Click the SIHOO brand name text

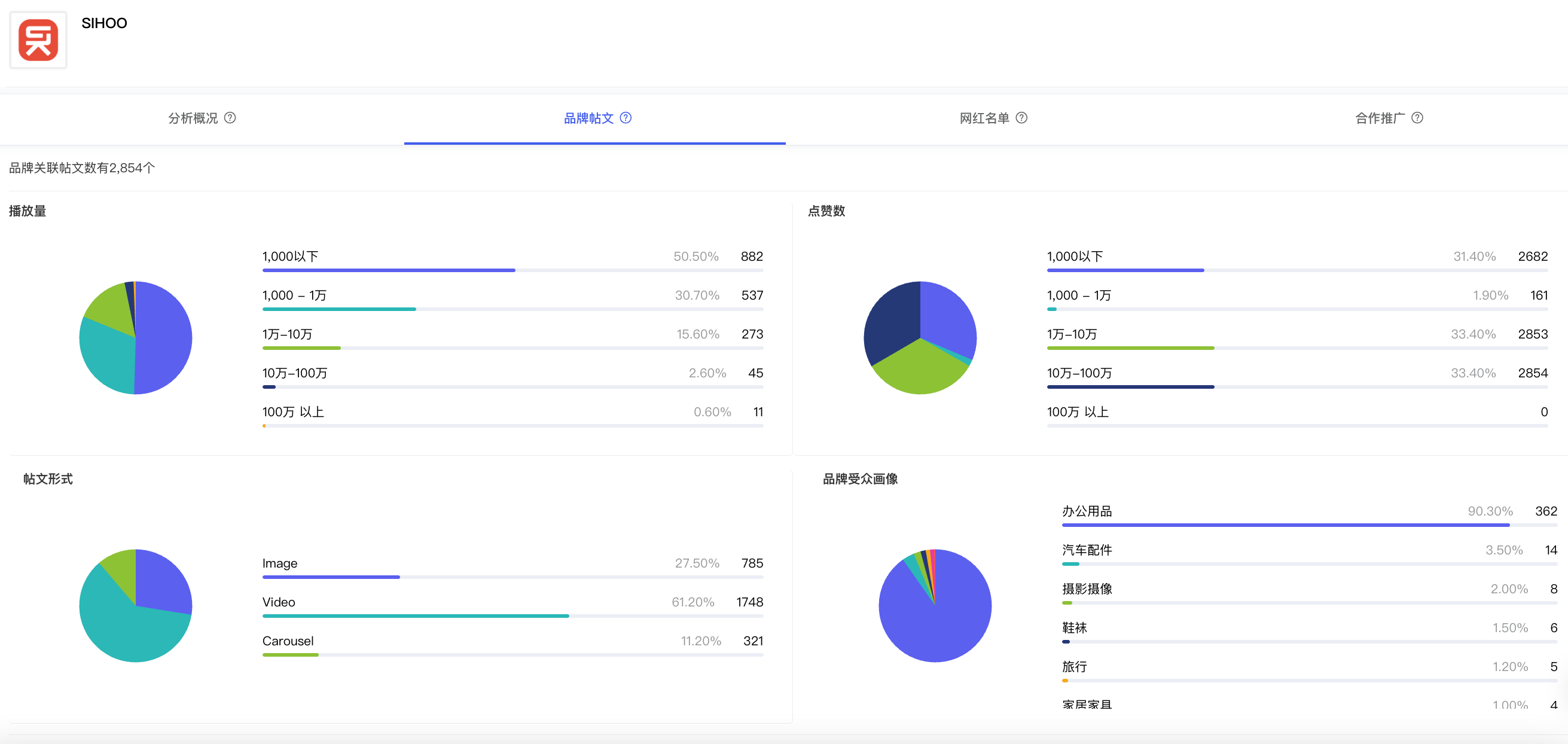click(104, 23)
